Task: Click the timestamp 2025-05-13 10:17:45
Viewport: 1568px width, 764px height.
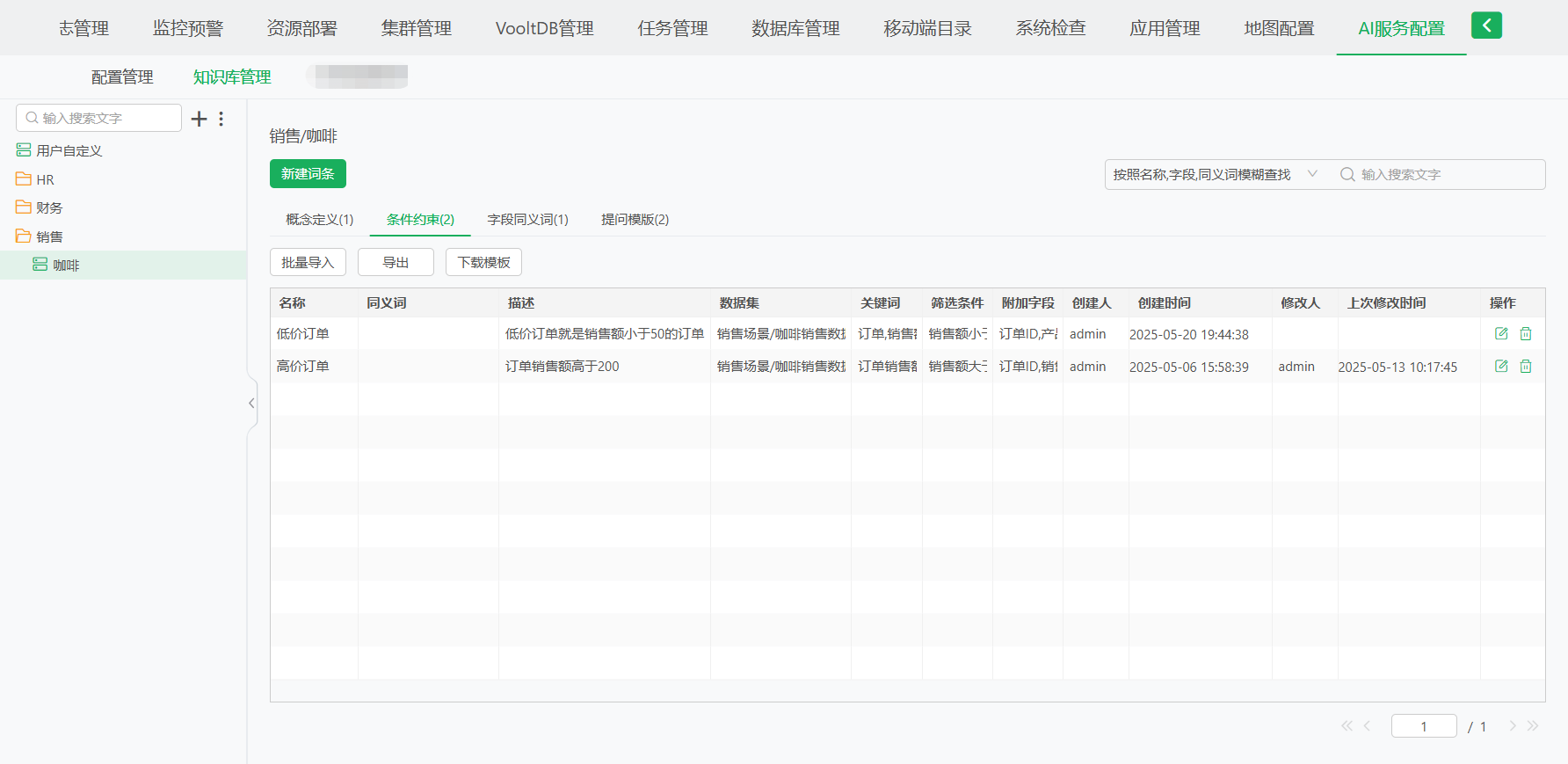Action: coord(1397,367)
